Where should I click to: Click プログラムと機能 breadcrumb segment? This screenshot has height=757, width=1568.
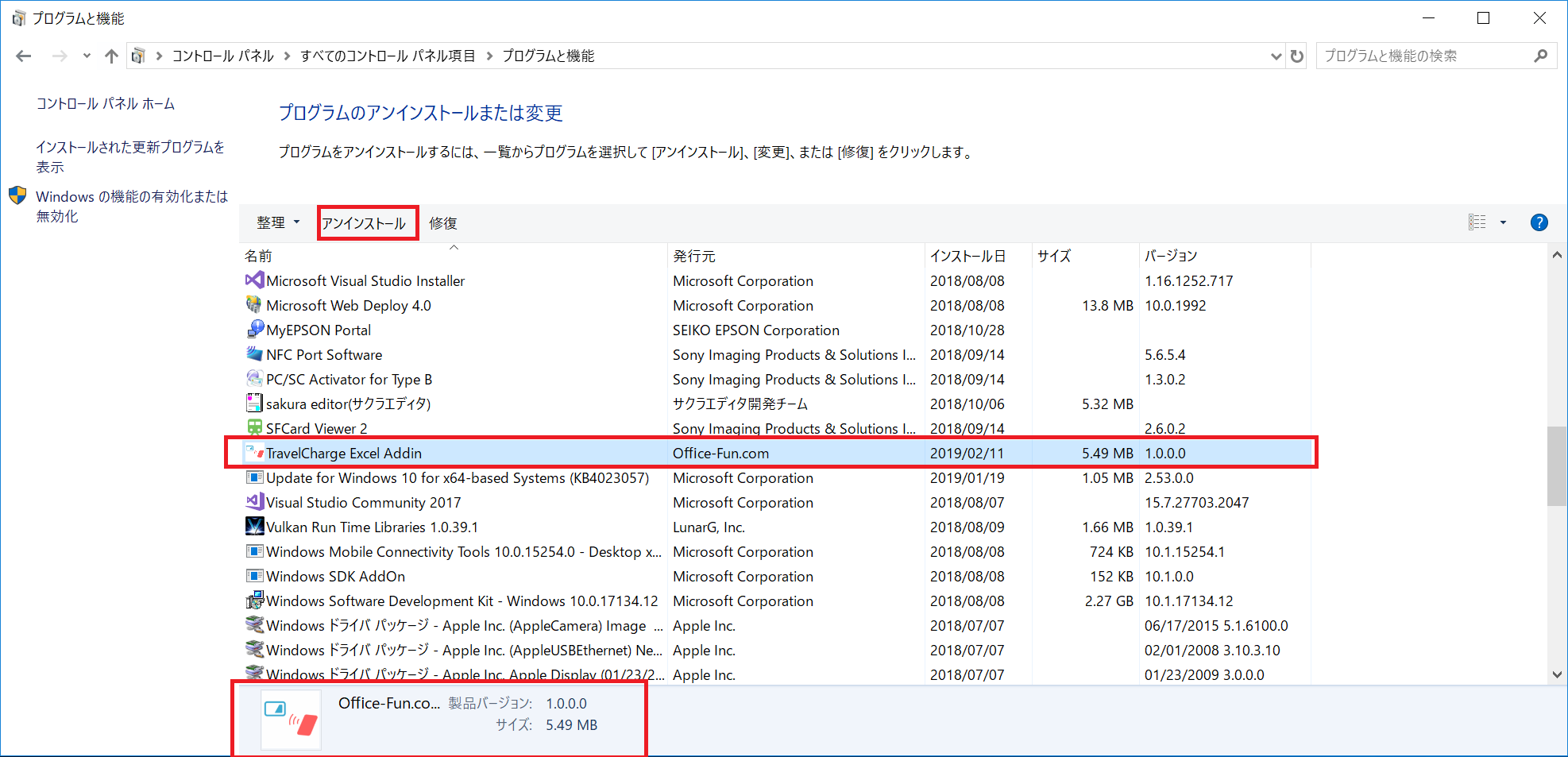point(548,56)
